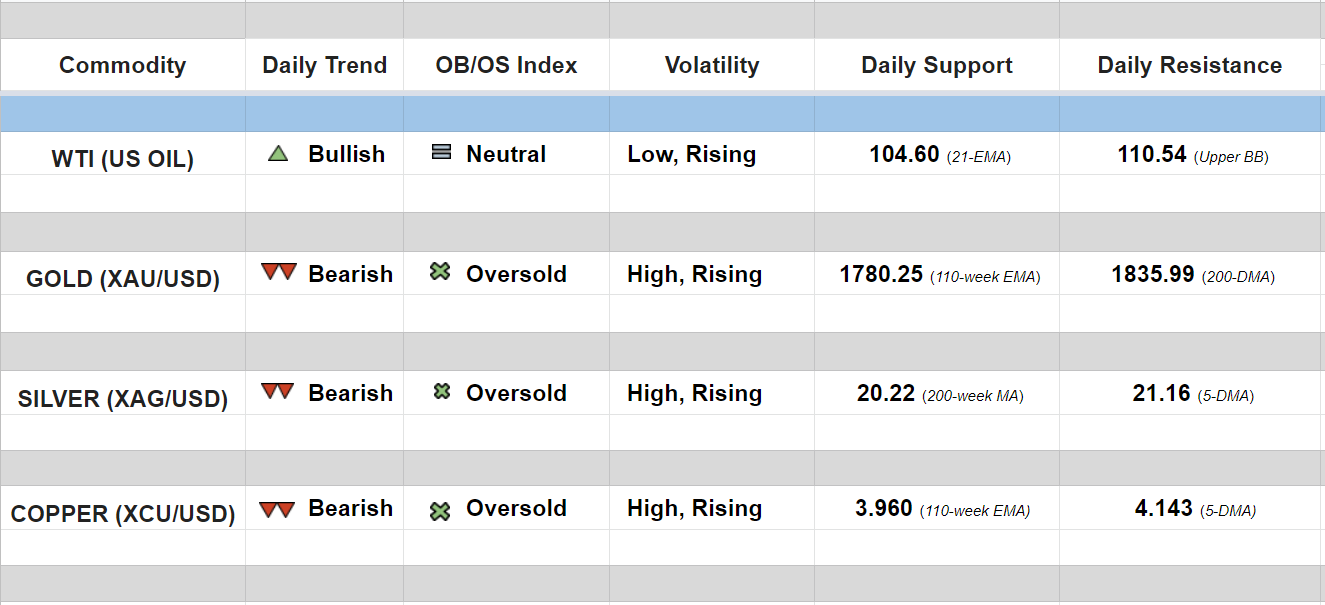
Task: Click the oversold cross icon for Silver
Action: [x=441, y=392]
